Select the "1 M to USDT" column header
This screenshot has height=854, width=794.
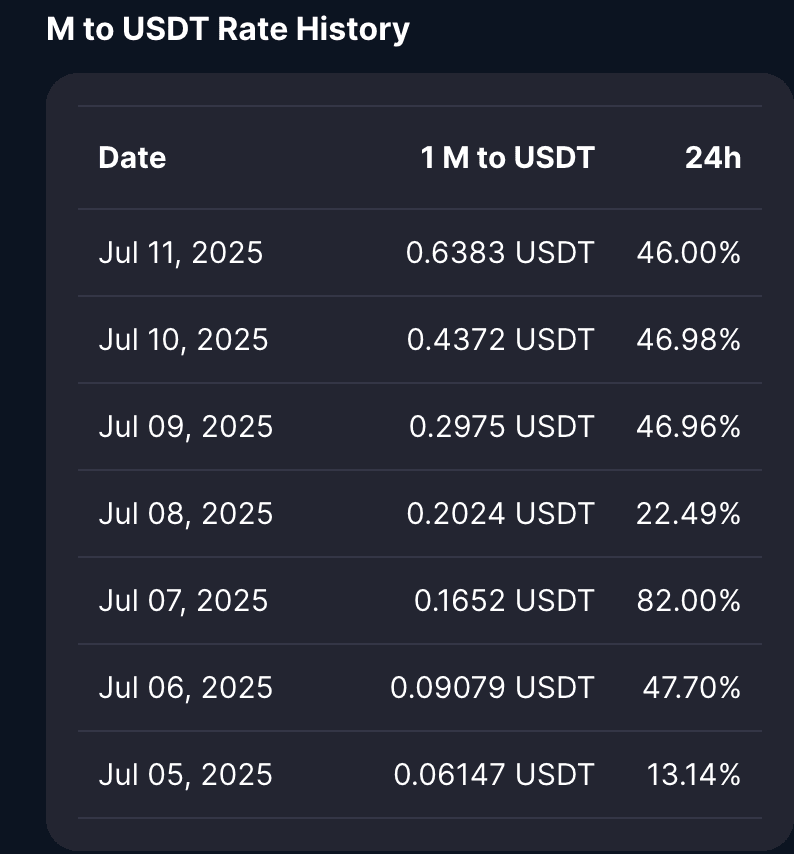click(x=507, y=157)
